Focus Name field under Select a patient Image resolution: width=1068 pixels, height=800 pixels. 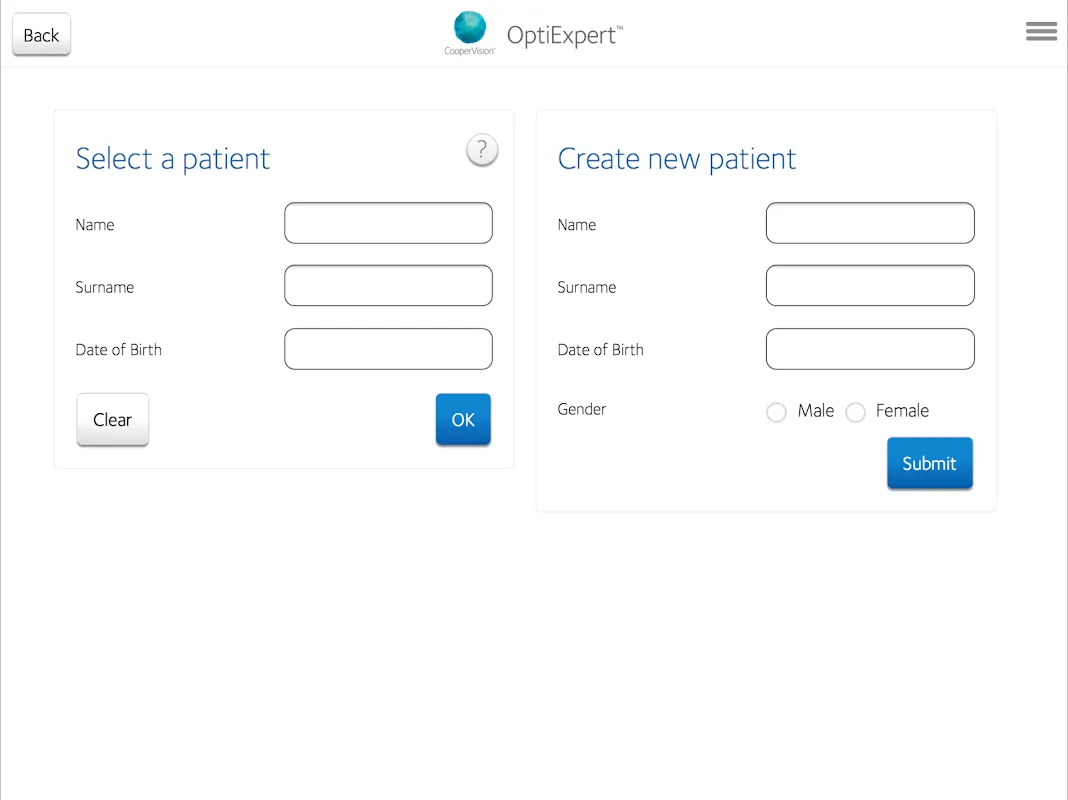click(388, 223)
